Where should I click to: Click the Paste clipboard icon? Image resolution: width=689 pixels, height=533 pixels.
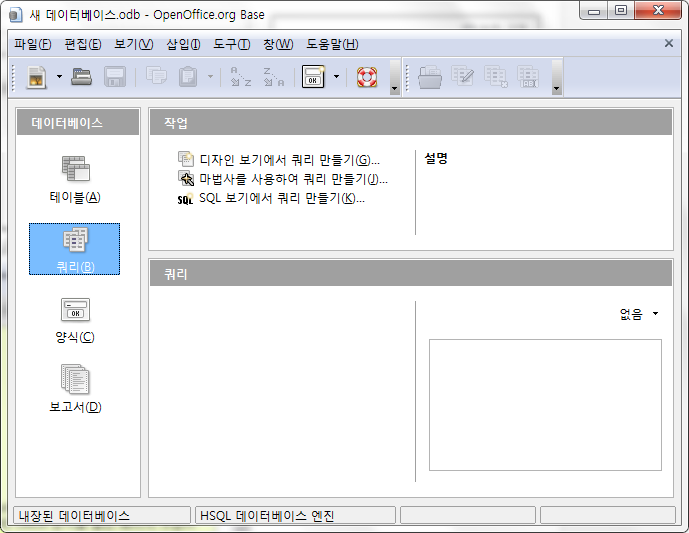pos(188,76)
